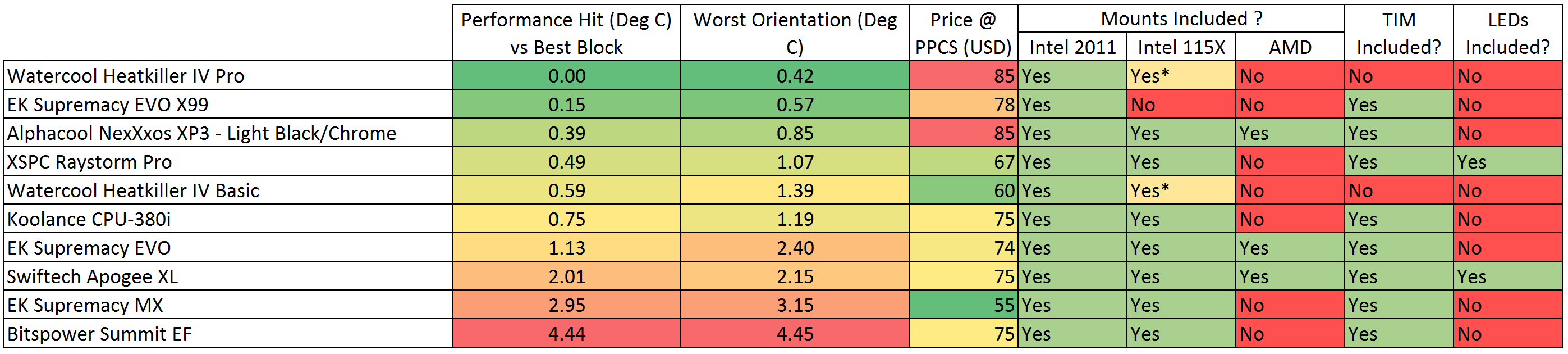The width and height of the screenshot is (1568, 354).
Task: Click the AMD subheader cell
Action: click(x=1290, y=47)
